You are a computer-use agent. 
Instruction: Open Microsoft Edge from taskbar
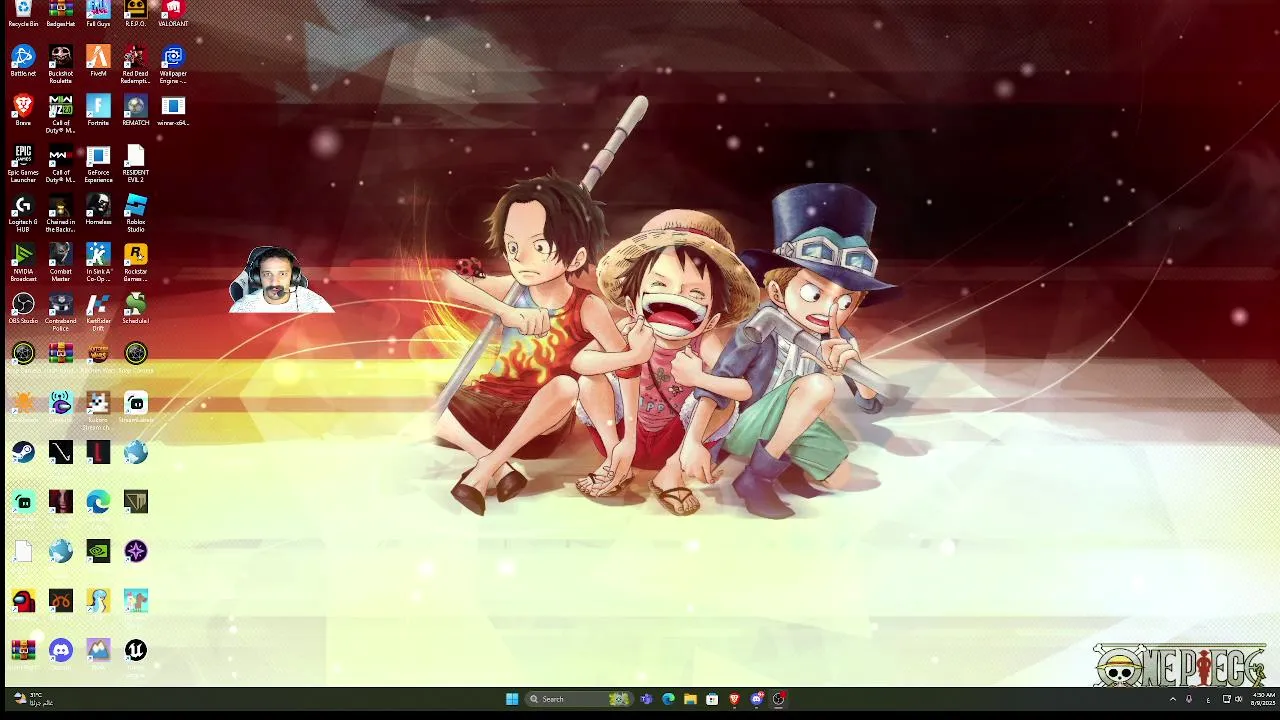click(668, 699)
